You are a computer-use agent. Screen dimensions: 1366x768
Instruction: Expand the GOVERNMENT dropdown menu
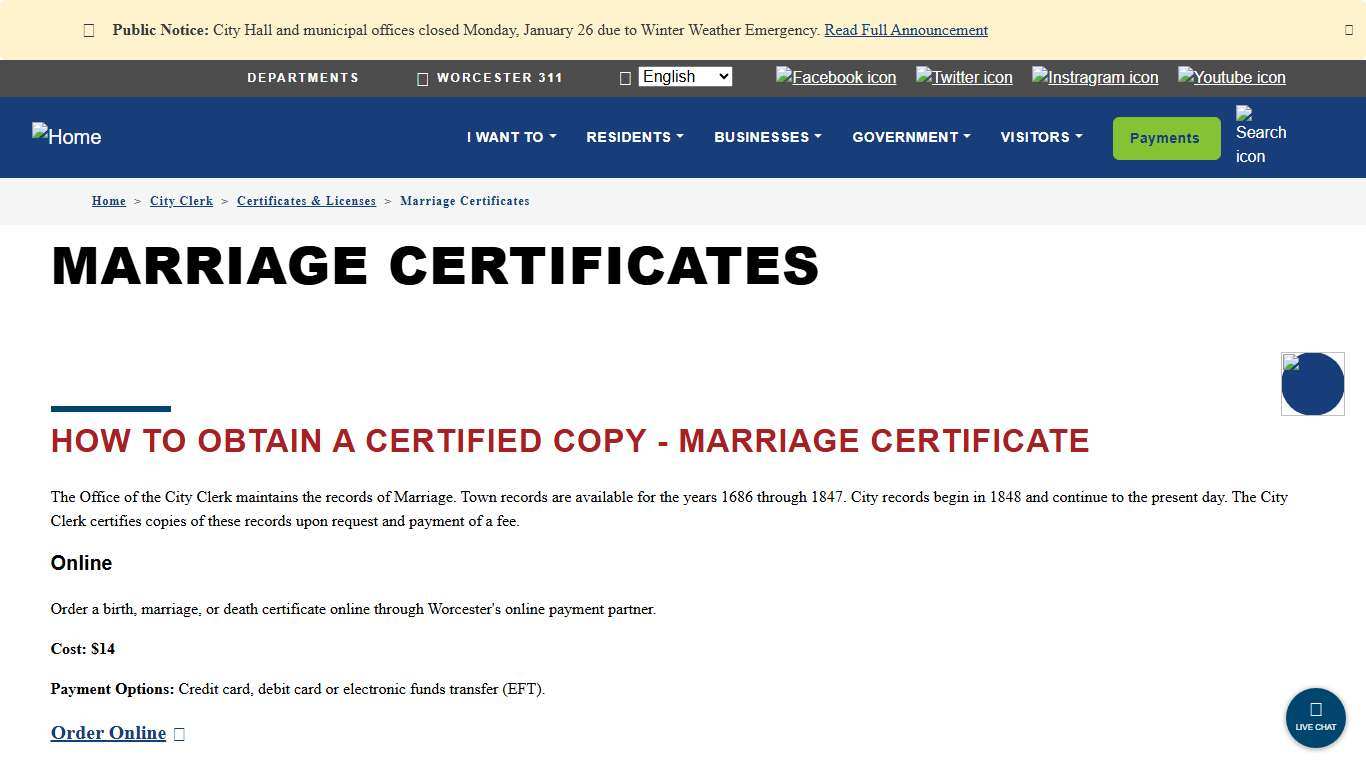pyautogui.click(x=910, y=137)
